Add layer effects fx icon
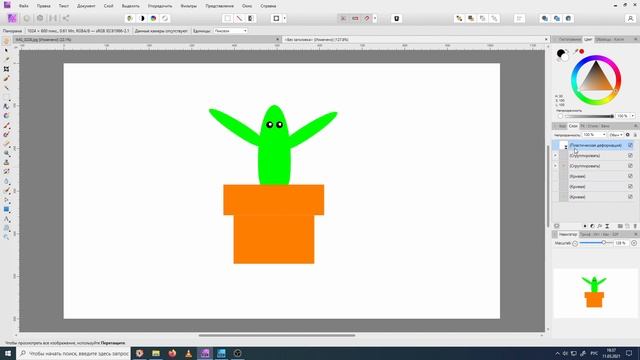 coord(600,226)
